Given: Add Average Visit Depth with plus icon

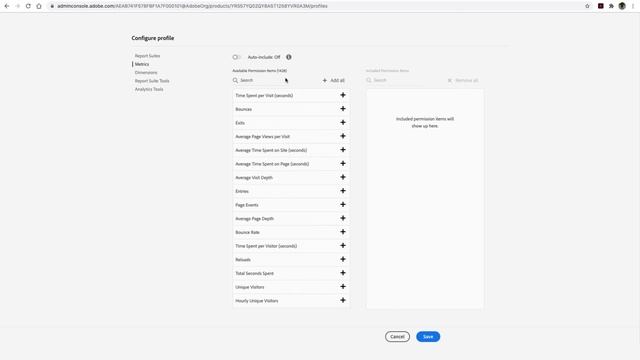Looking at the screenshot, I should pos(343,177).
